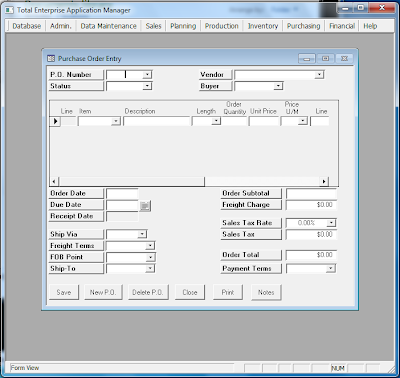Image resolution: width=400 pixels, height=378 pixels.
Task: Click the Order Quantity field in grid
Action: 234,121
